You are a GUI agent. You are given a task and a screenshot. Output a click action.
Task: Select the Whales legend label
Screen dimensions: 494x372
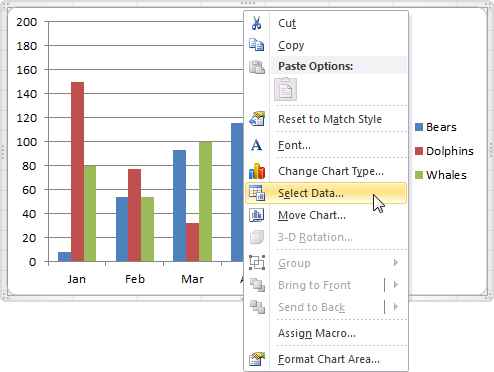click(446, 175)
